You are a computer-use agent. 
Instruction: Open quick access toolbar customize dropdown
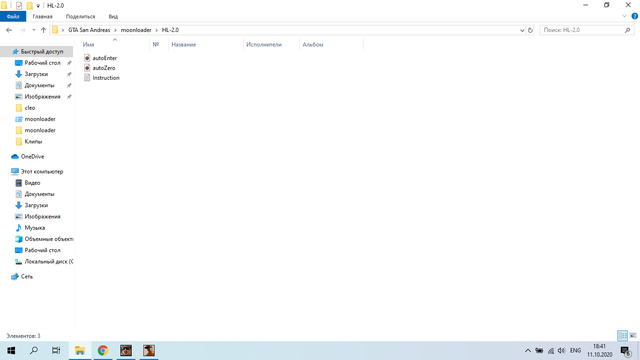(38, 6)
